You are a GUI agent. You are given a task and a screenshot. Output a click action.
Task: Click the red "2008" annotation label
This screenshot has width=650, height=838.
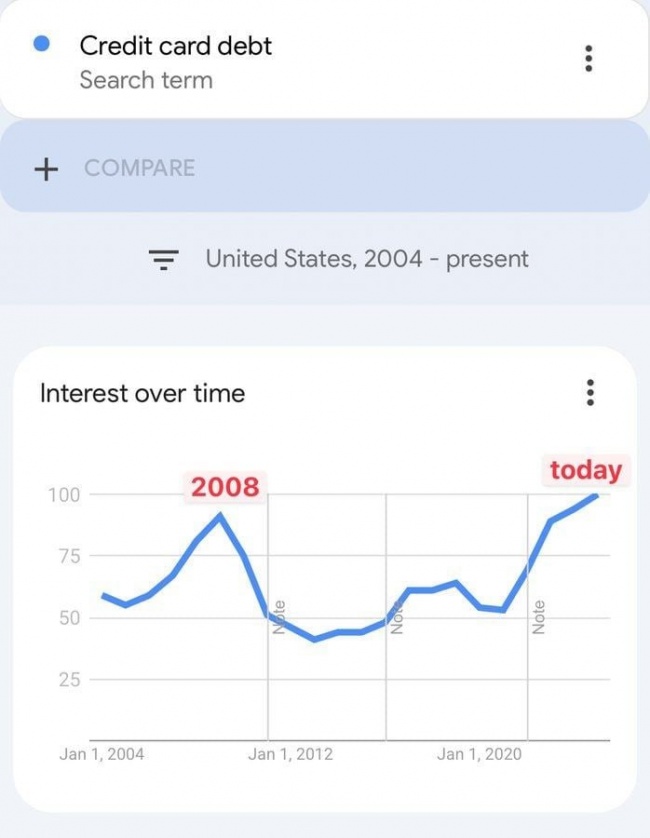(x=225, y=488)
